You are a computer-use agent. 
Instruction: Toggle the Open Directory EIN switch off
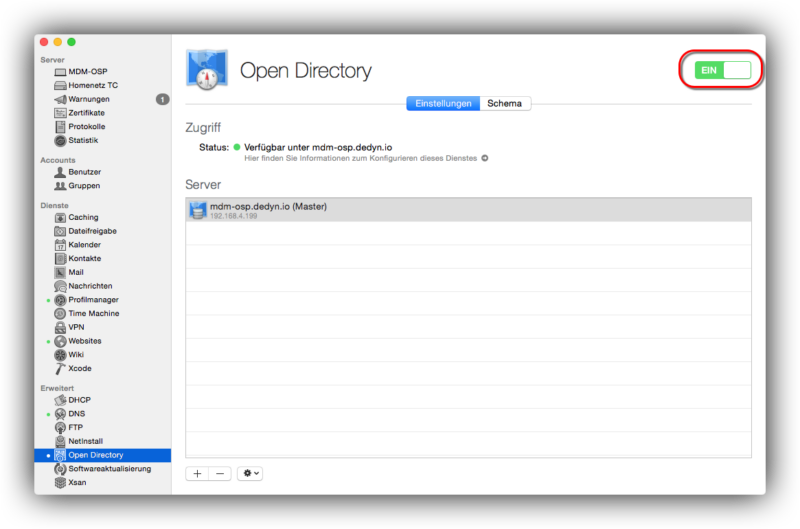[722, 71]
